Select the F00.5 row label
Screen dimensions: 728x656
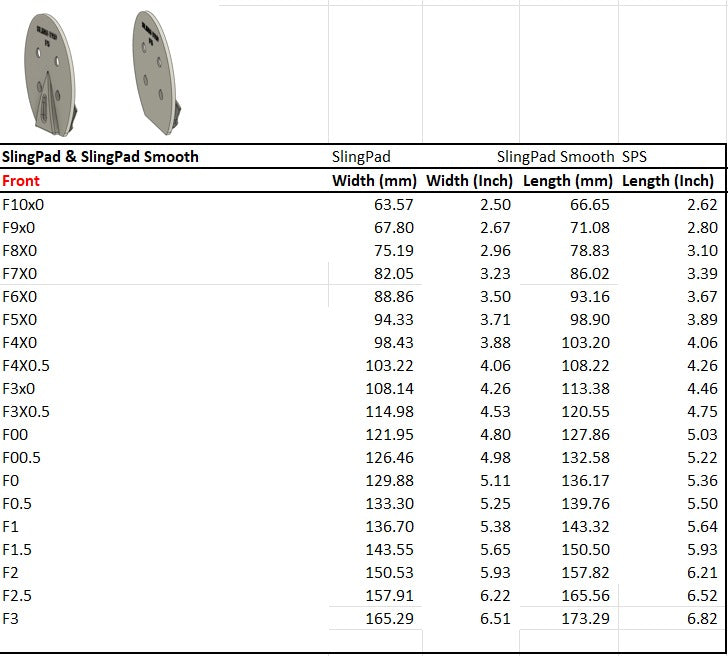coord(21,458)
